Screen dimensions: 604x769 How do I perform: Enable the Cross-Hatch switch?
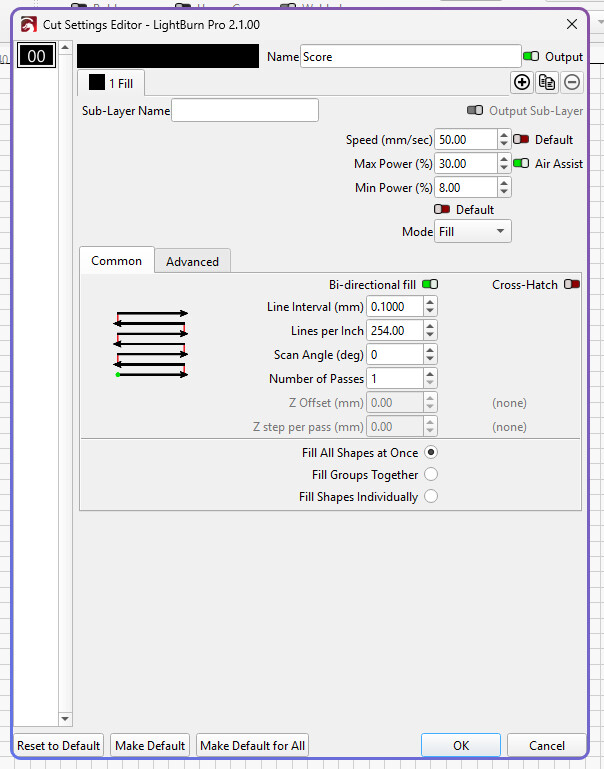point(572,284)
